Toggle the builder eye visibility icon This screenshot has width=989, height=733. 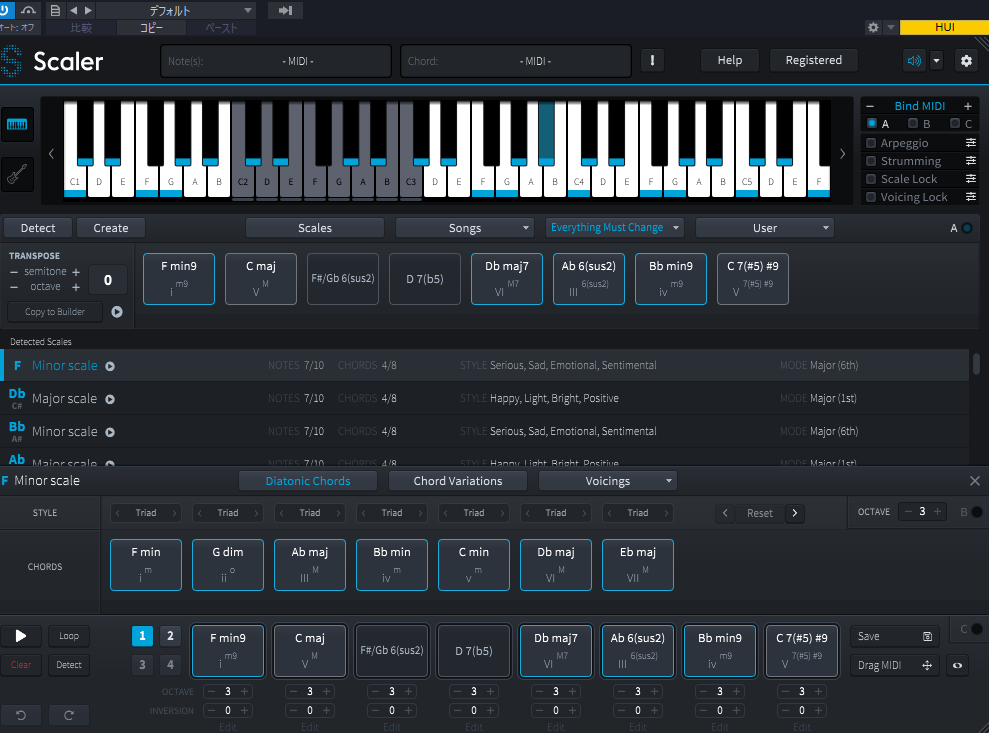click(957, 666)
